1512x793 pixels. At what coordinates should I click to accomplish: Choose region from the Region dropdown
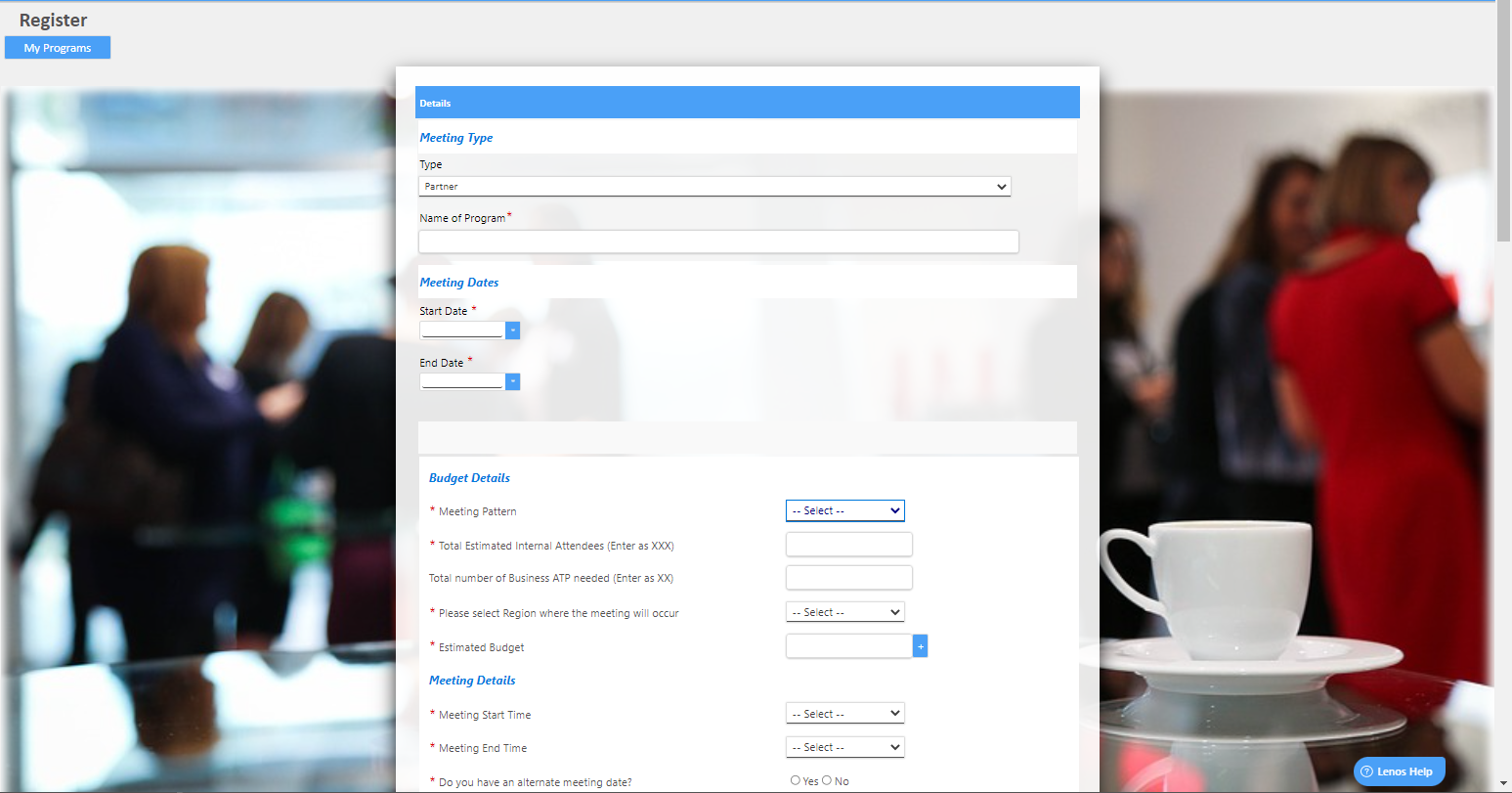[x=844, y=612]
